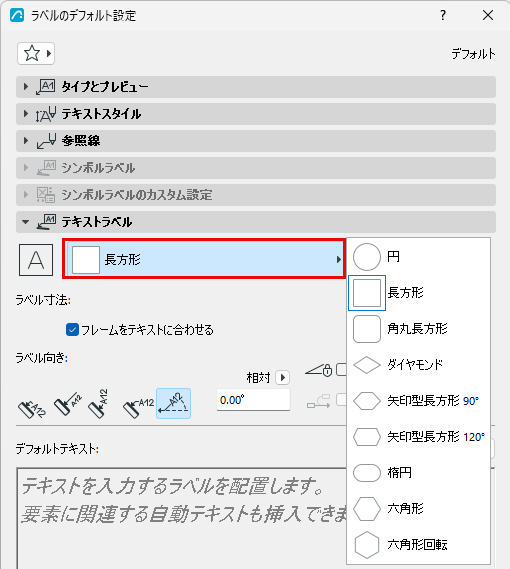
Task: Click the 90° arrow rectangle icon
Action: click(x=367, y=401)
